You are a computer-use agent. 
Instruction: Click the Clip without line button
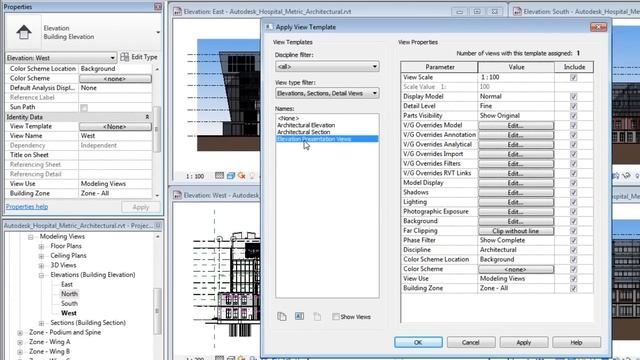pos(516,231)
